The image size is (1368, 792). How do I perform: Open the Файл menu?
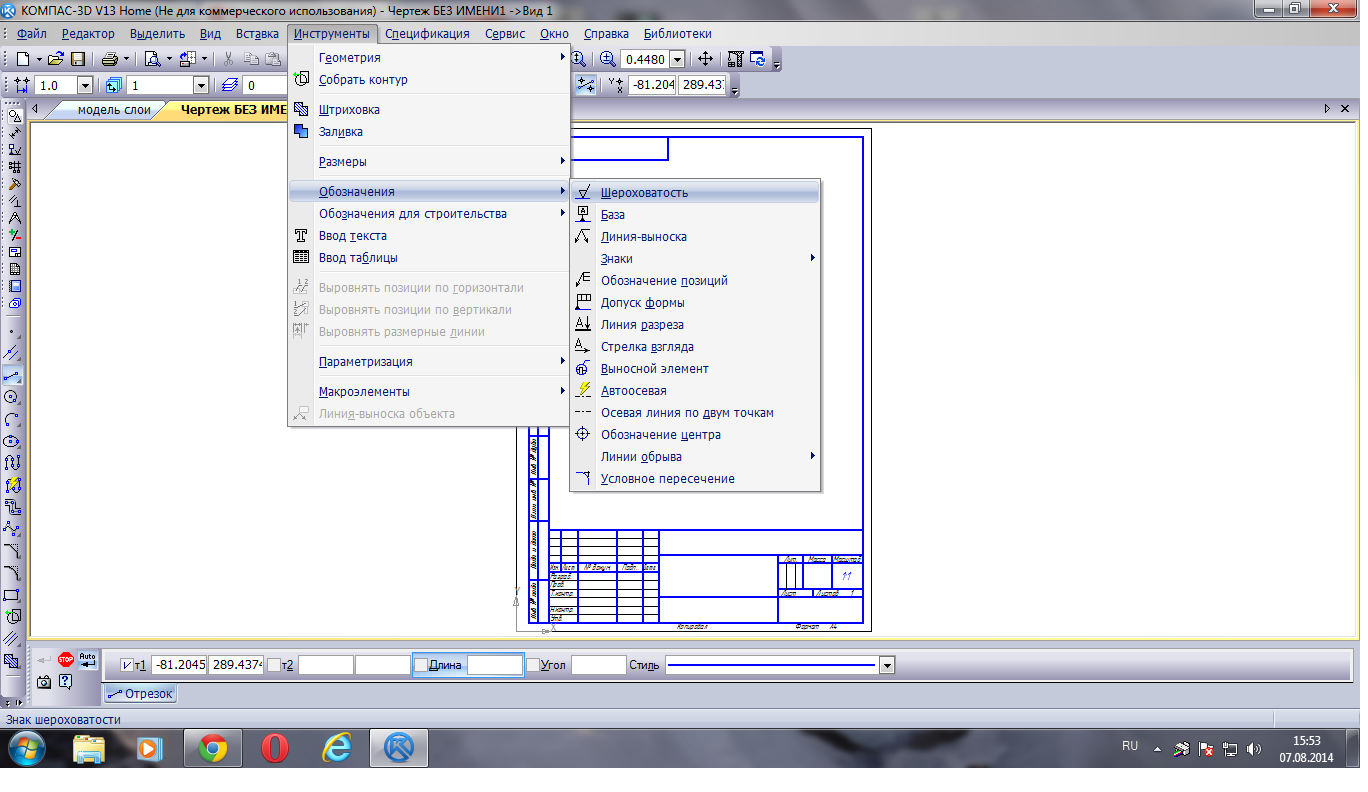click(33, 33)
